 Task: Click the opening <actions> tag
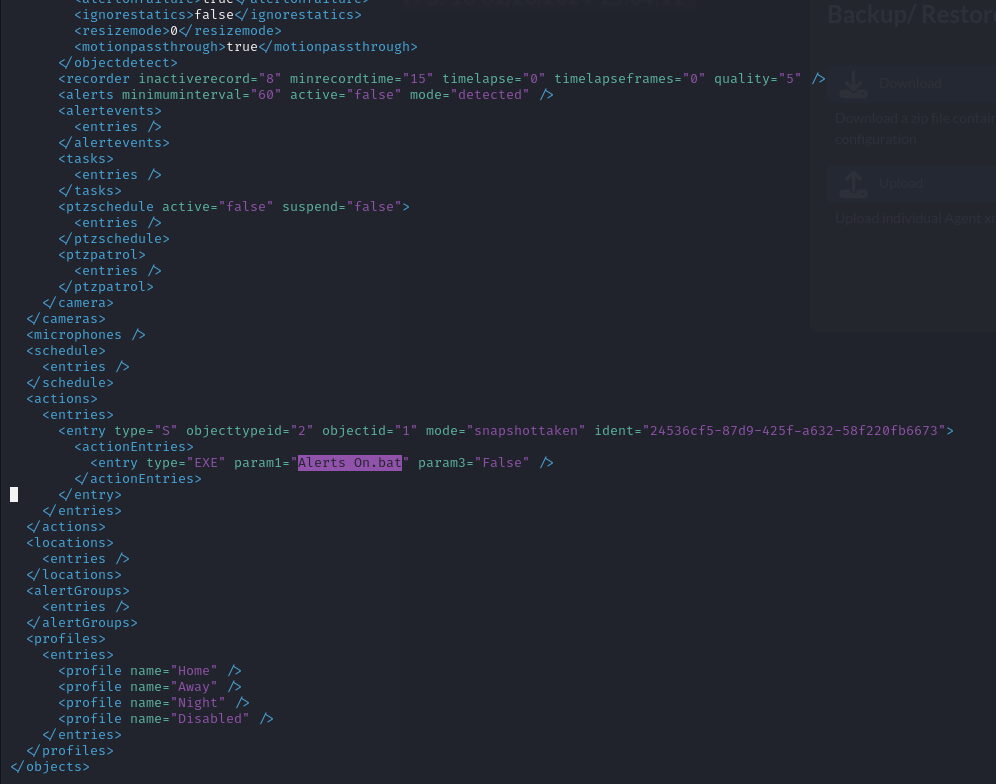62,398
